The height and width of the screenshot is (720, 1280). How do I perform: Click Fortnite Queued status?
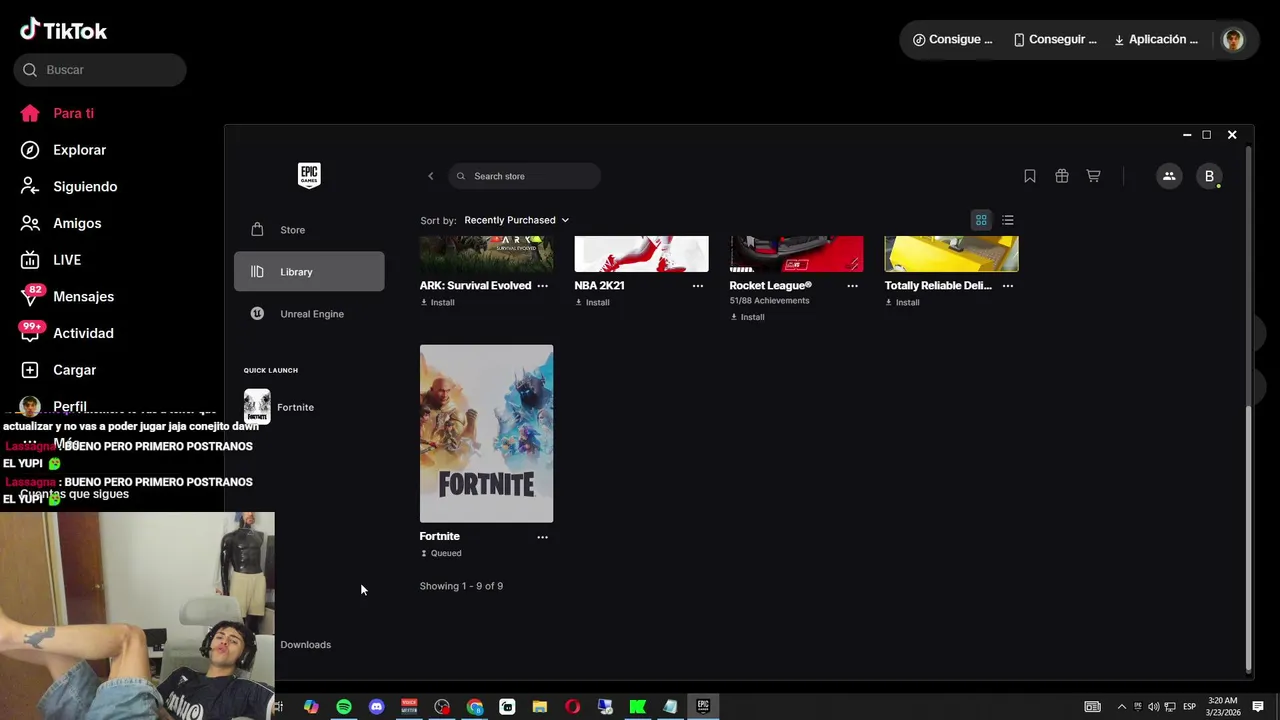click(441, 553)
